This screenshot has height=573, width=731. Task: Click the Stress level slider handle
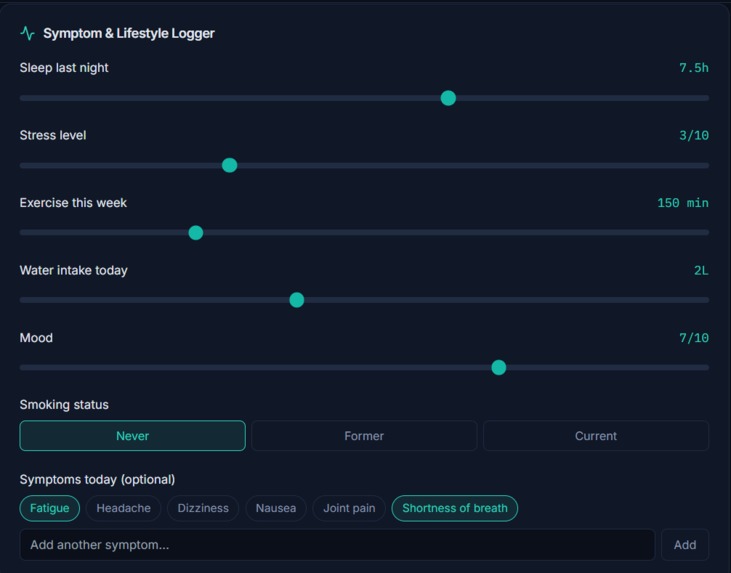(229, 166)
